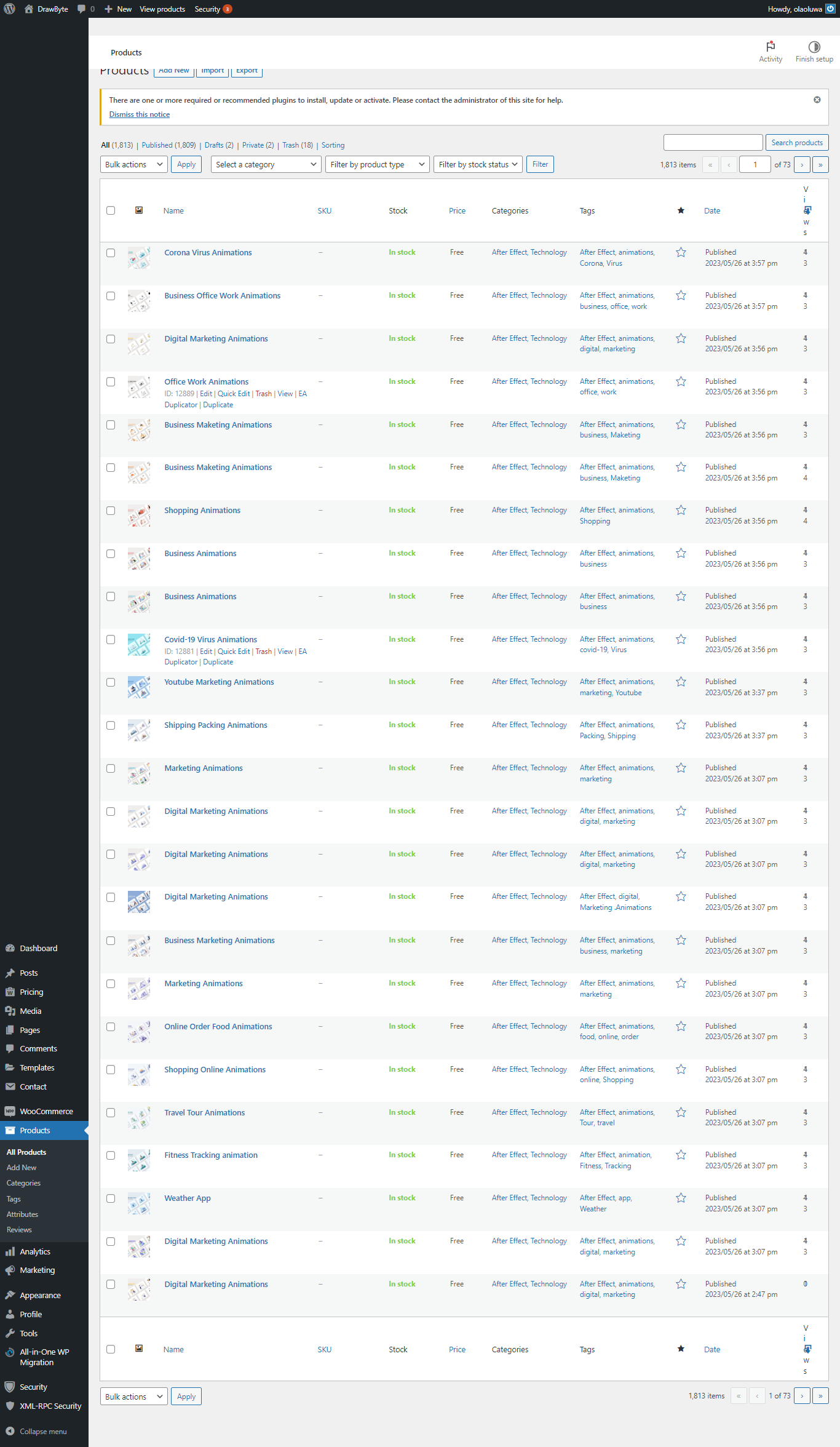This screenshot has width=840, height=1447.
Task: Open comments bubble icon in admin bar
Action: pos(82,9)
